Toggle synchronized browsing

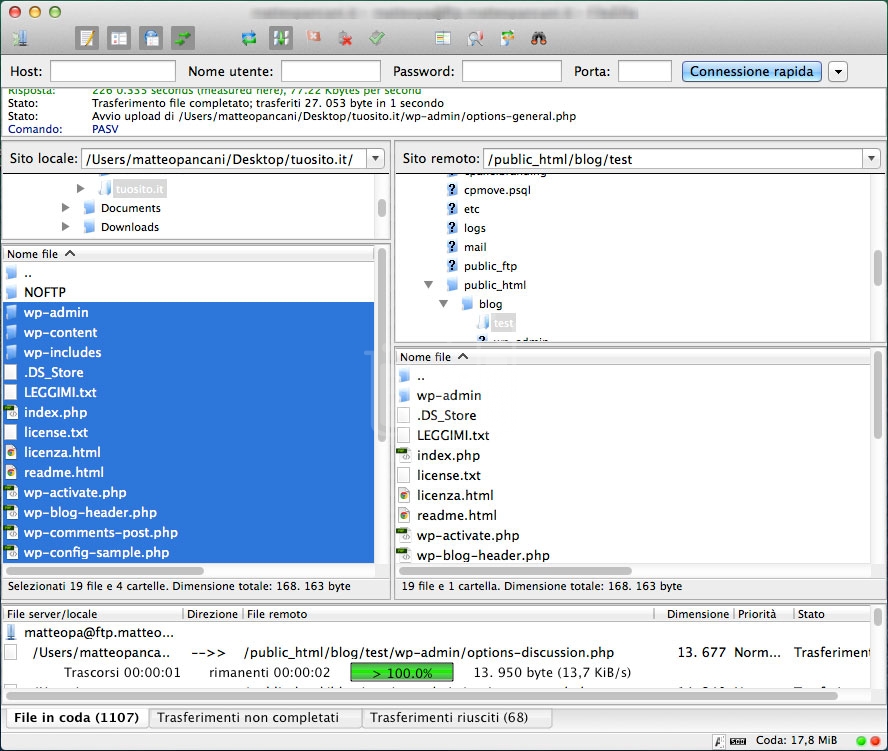coord(507,39)
